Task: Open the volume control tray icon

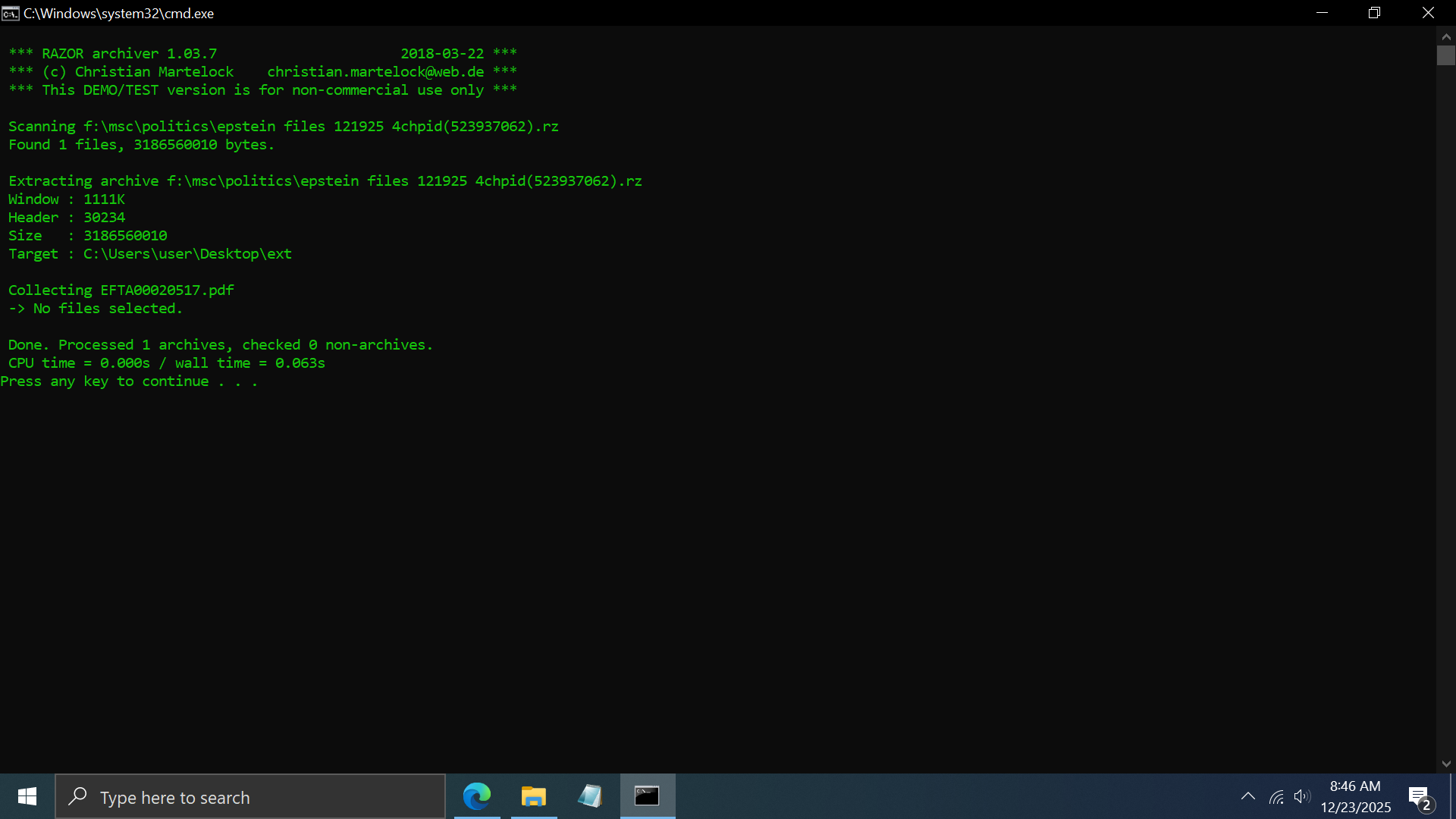Action: tap(1302, 797)
